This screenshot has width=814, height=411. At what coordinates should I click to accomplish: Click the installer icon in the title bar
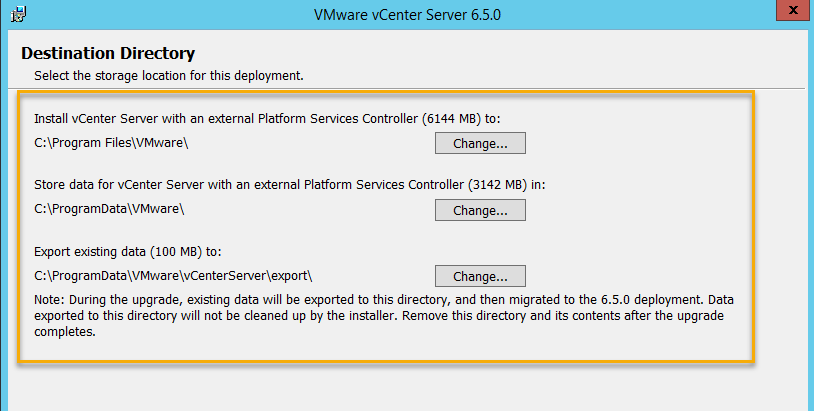pyautogui.click(x=17, y=17)
